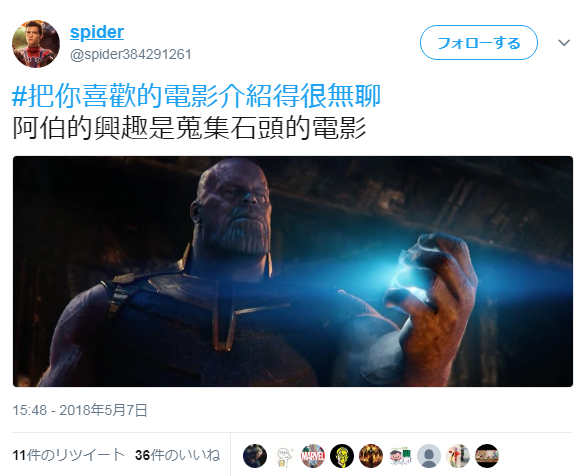
Task: Open the spider display name link
Action: pos(97,33)
